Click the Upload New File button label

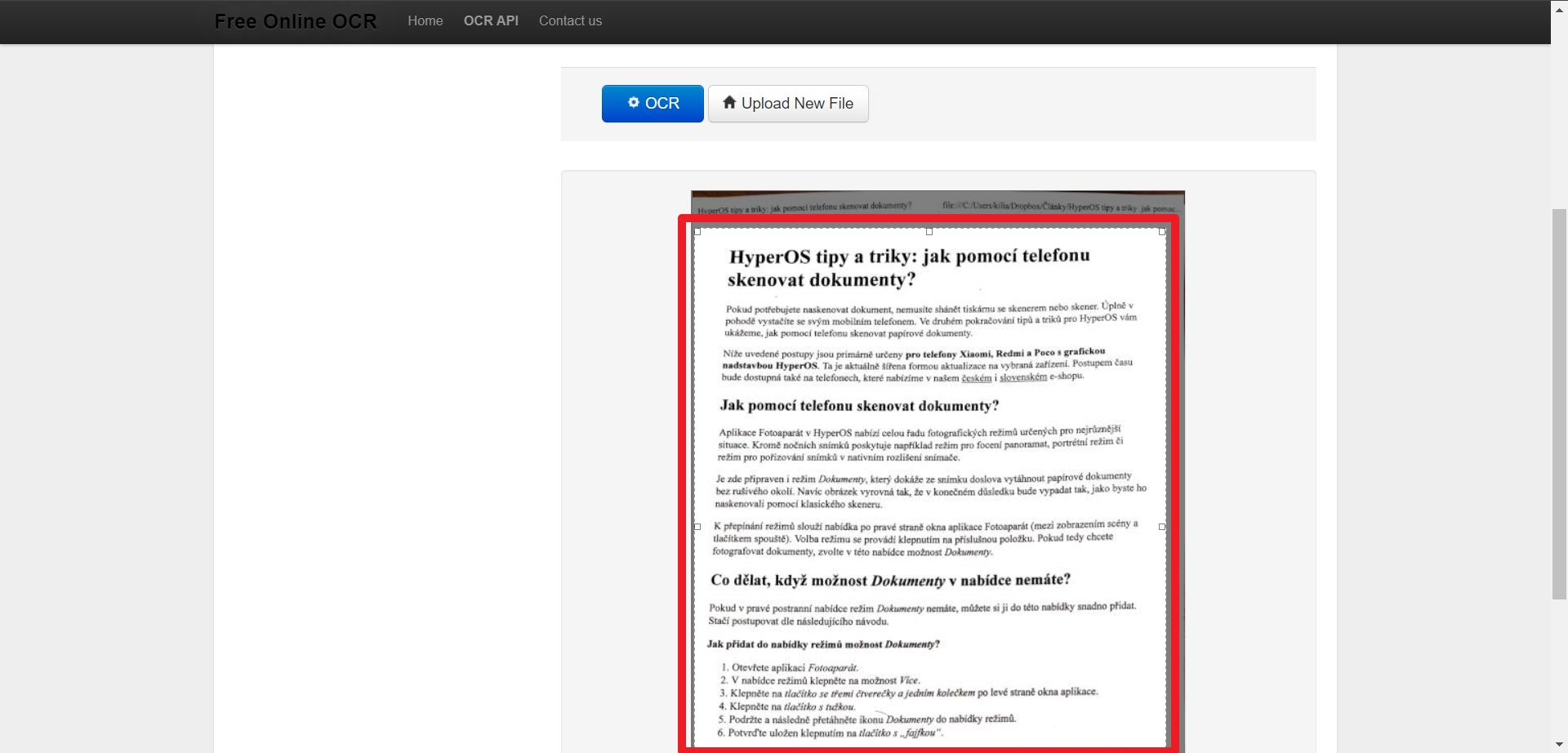click(x=797, y=104)
